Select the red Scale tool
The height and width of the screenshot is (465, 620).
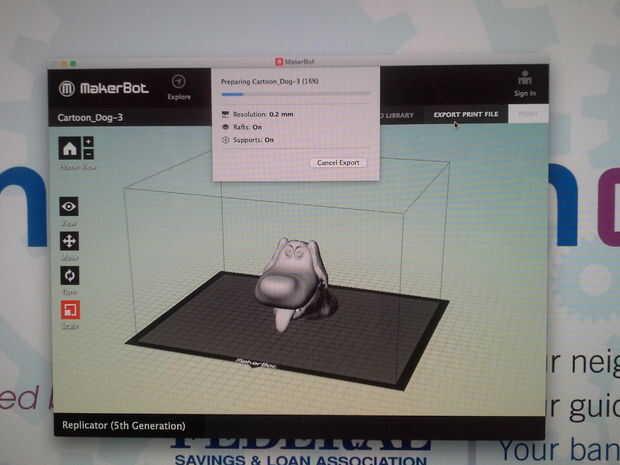point(70,310)
